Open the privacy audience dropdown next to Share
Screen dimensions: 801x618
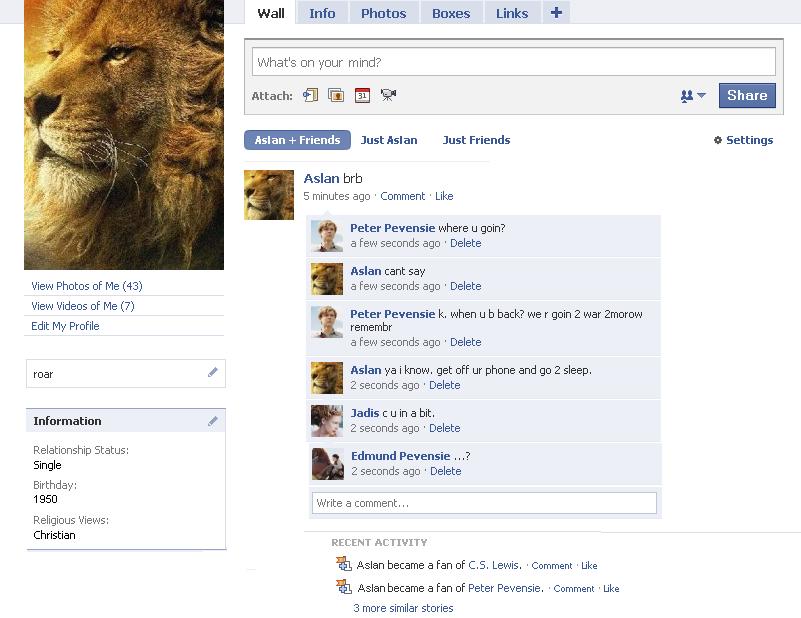coord(693,96)
